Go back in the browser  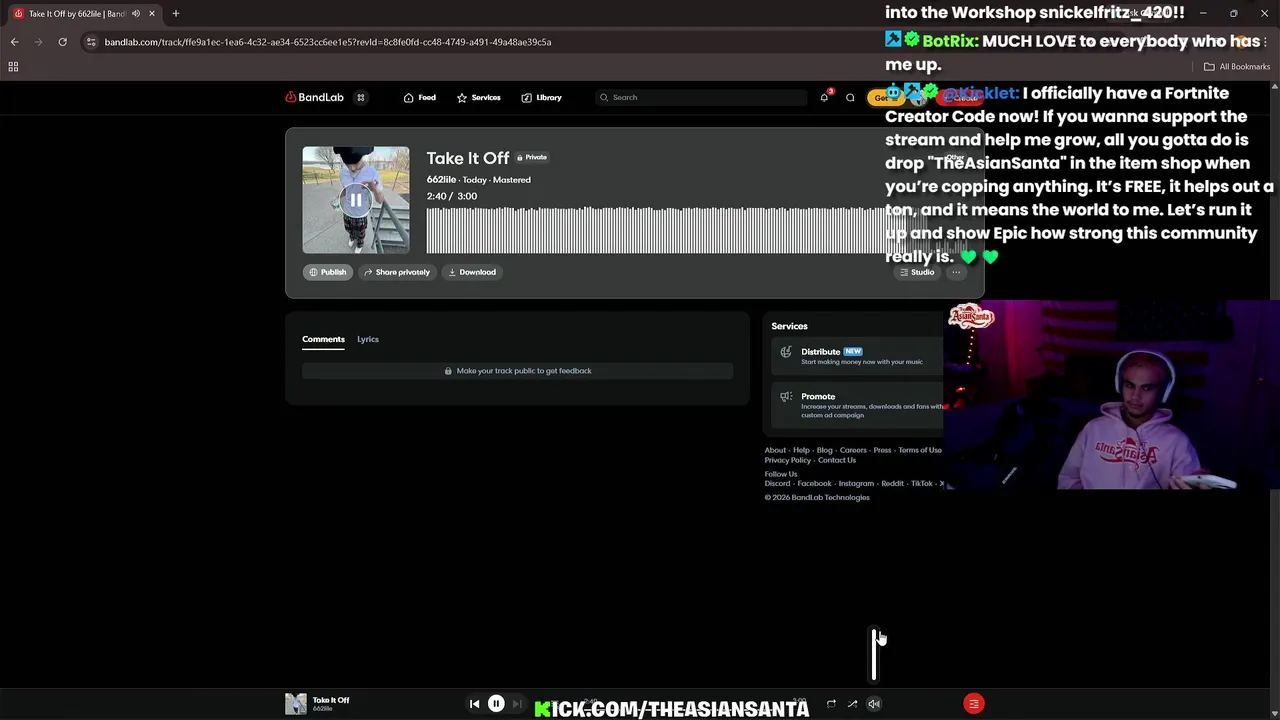point(14,42)
